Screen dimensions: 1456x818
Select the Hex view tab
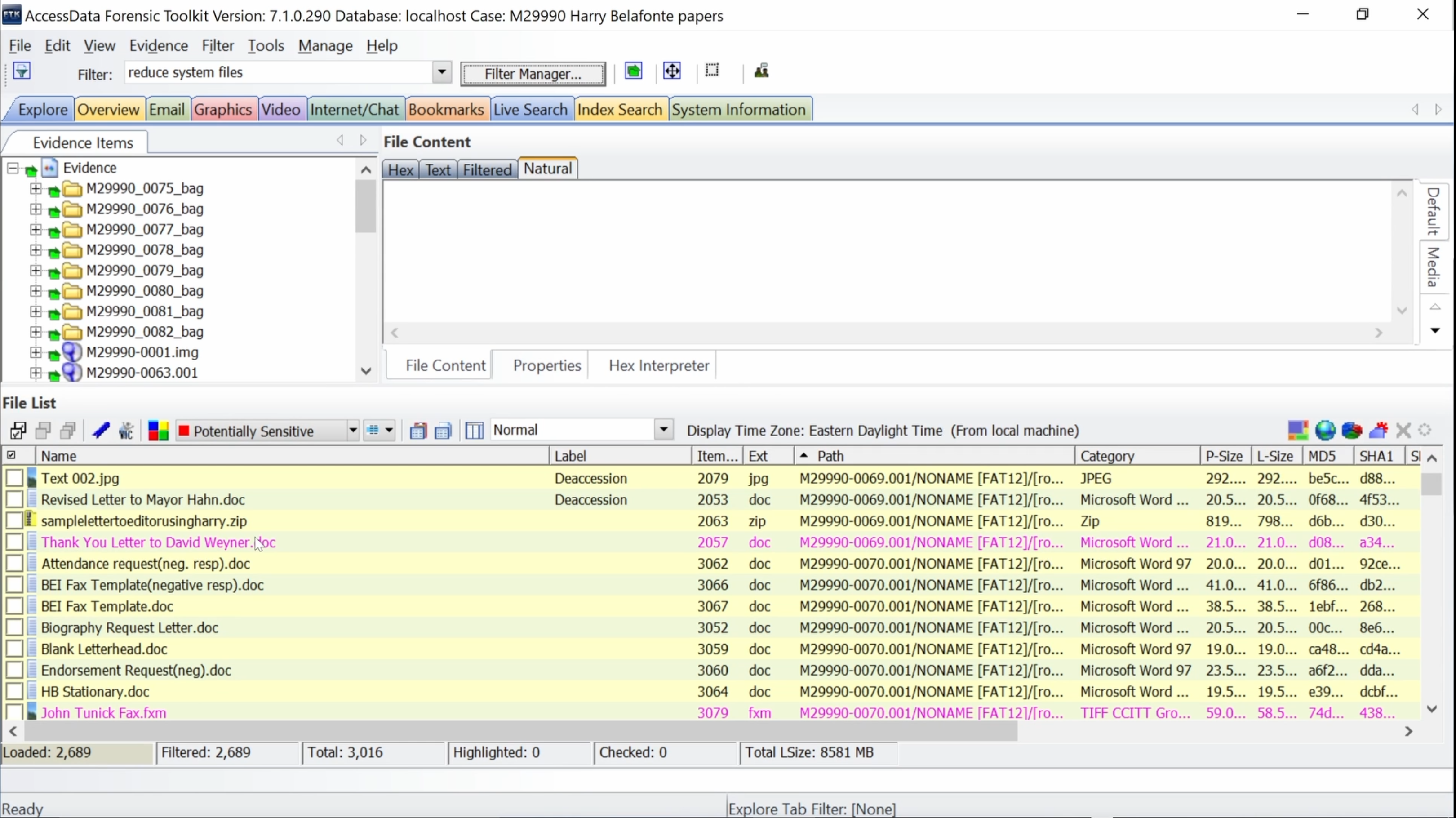pos(400,169)
